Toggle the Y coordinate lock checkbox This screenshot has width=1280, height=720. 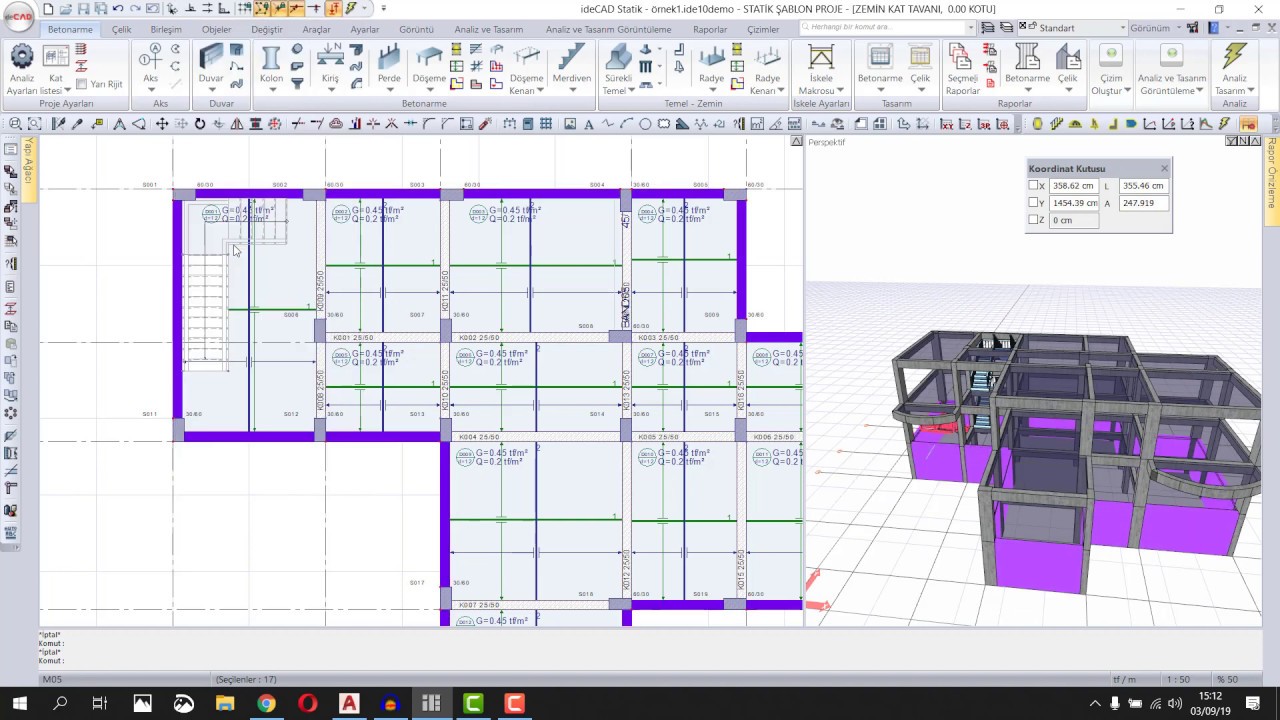point(1034,202)
